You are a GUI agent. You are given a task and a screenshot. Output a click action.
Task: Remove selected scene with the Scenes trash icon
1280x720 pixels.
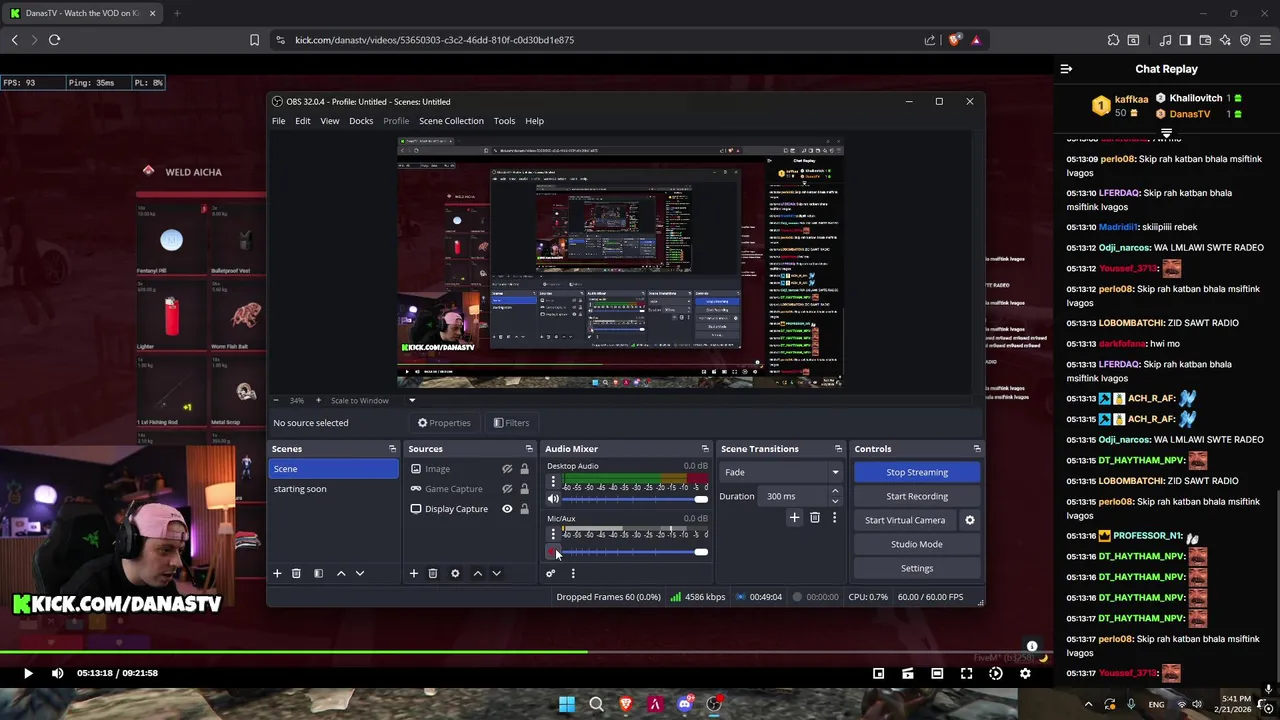(x=296, y=573)
